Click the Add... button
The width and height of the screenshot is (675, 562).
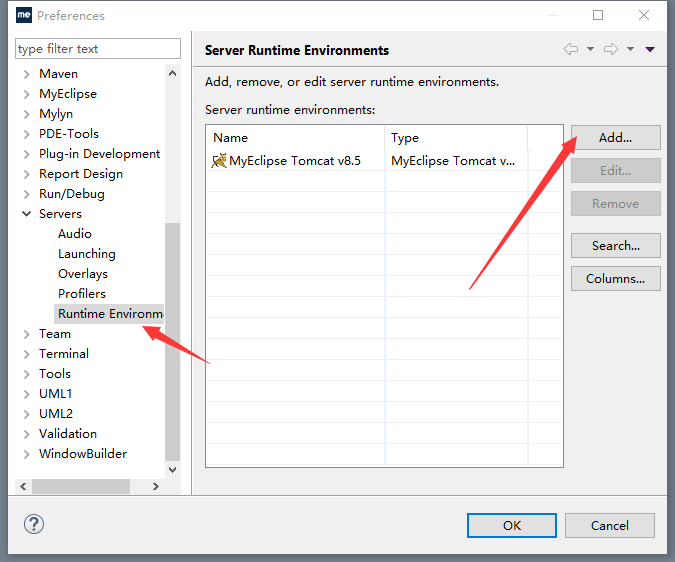click(616, 138)
